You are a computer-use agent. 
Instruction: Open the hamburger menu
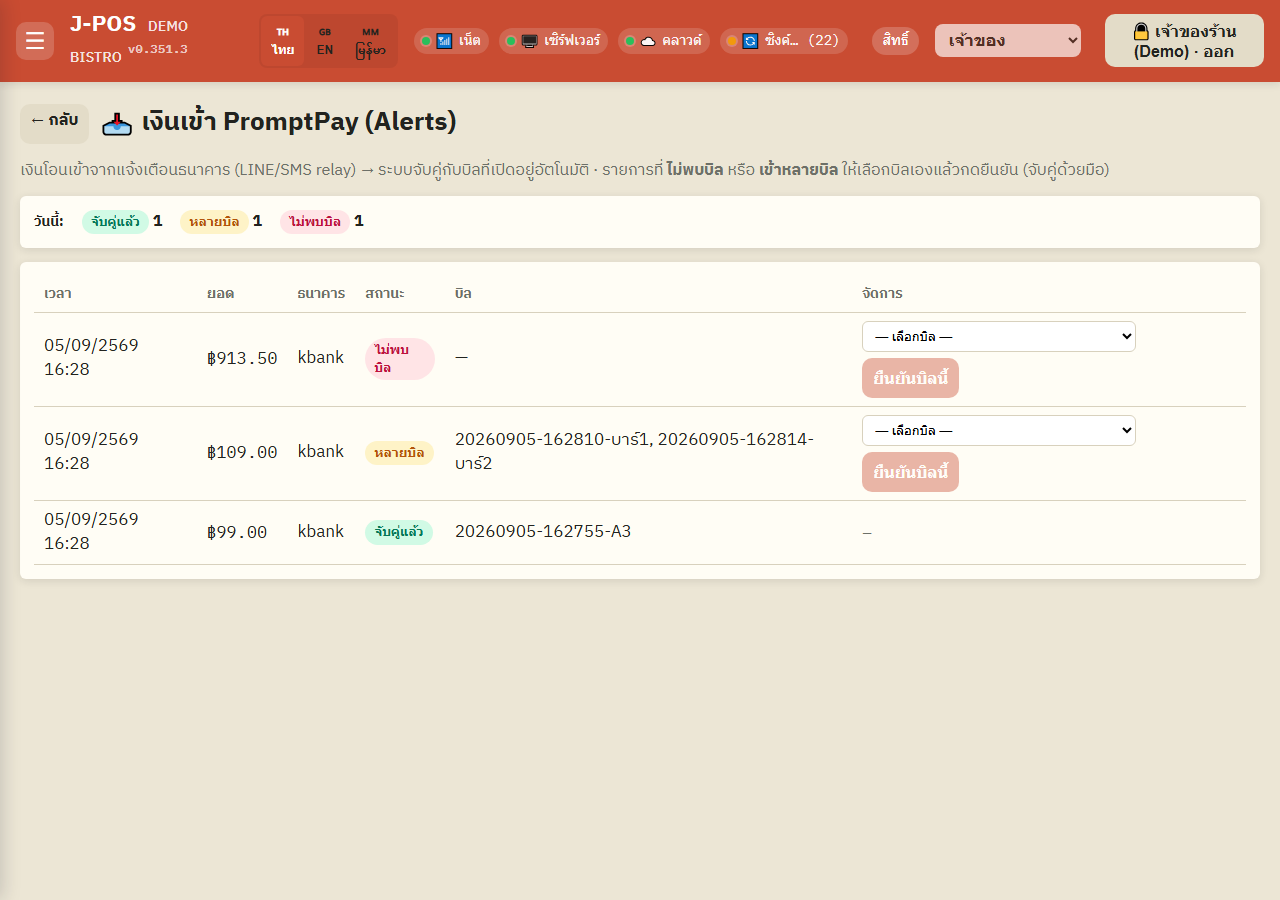35,41
